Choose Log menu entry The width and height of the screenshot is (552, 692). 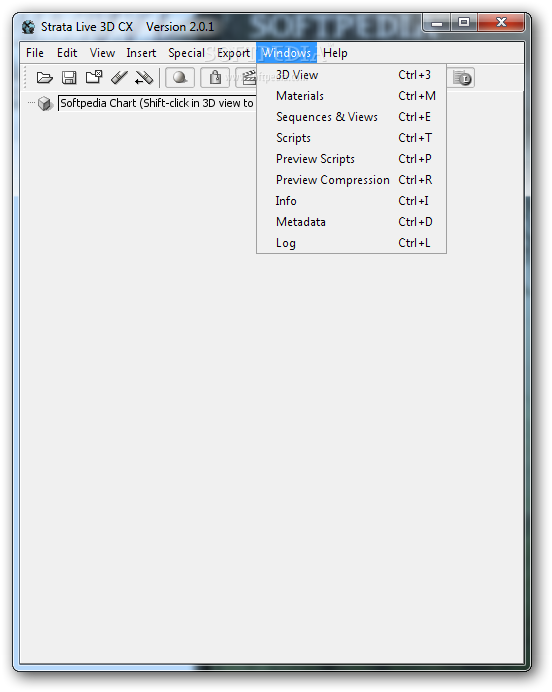click(x=352, y=243)
